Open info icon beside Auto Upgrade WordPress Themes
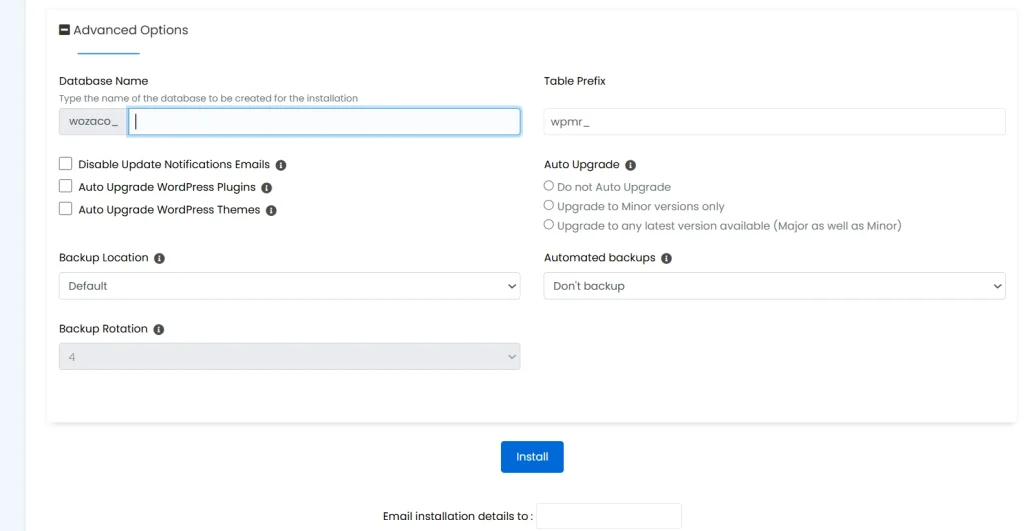The width and height of the screenshot is (1024, 531). pyautogui.click(x=271, y=210)
